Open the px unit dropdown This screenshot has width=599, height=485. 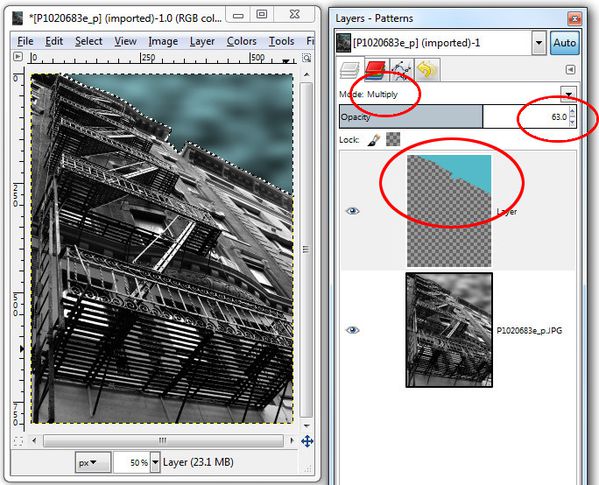pyautogui.click(x=93, y=462)
